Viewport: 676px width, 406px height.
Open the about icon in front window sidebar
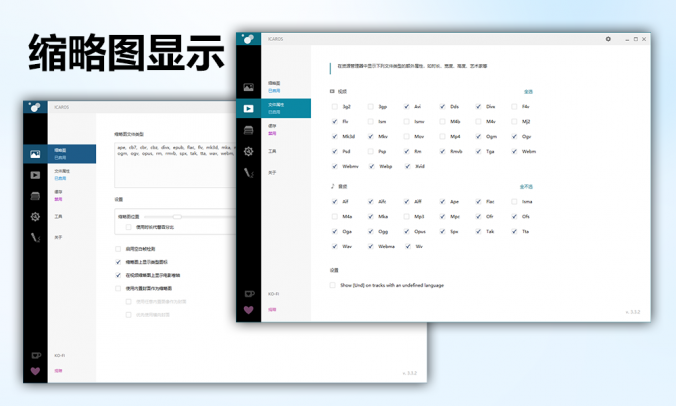[x=248, y=173]
